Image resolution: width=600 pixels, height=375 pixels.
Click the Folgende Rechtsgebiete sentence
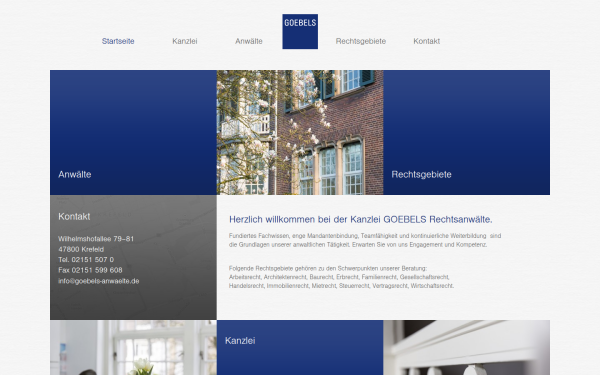tap(328, 268)
